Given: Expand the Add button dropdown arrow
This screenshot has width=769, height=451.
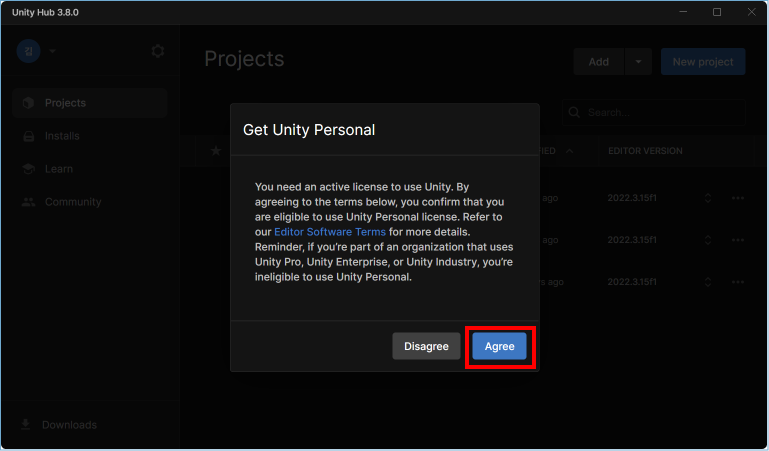Looking at the screenshot, I should coord(638,62).
